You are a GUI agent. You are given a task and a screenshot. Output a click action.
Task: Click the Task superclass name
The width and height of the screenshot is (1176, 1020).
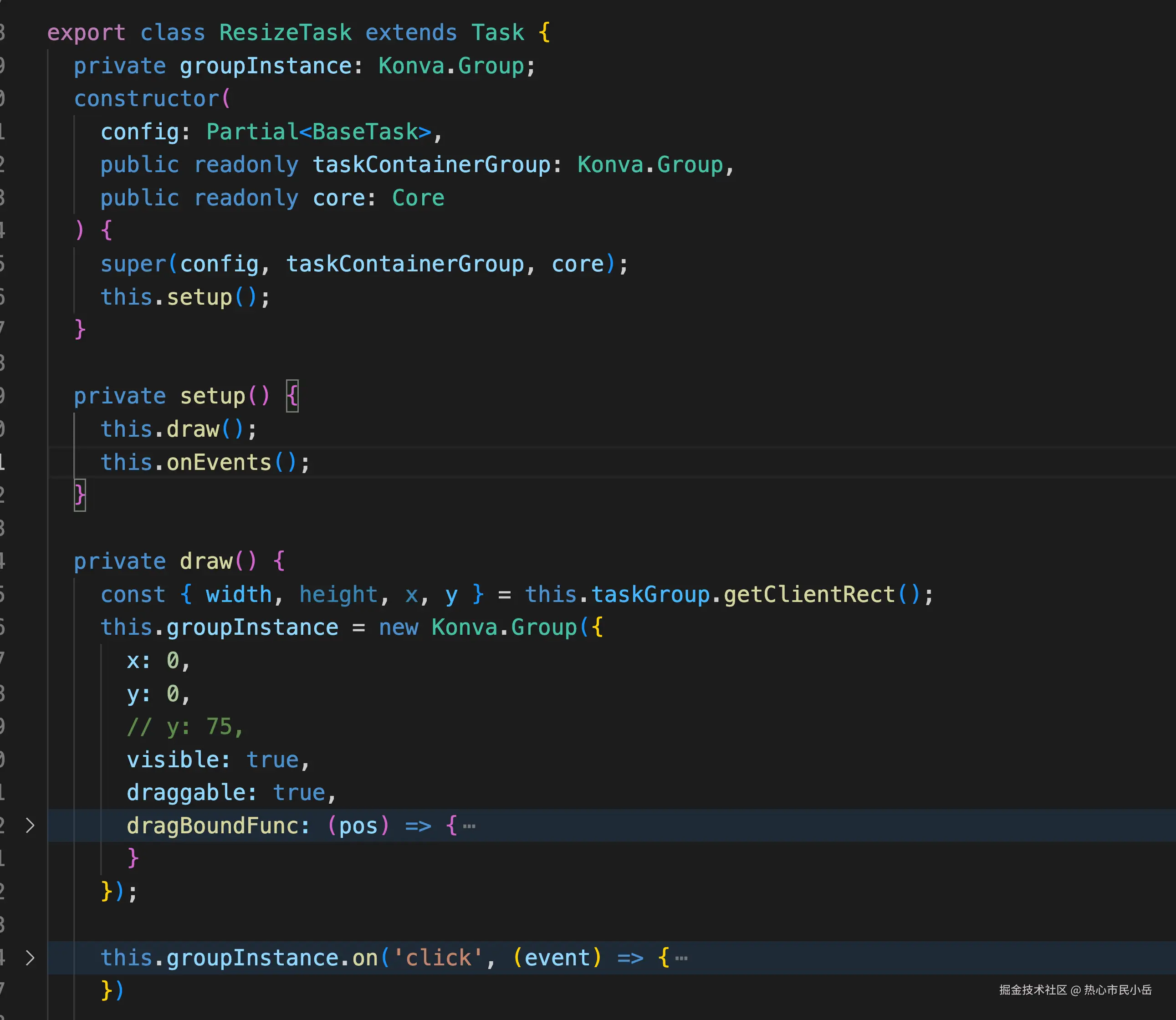coord(497,32)
